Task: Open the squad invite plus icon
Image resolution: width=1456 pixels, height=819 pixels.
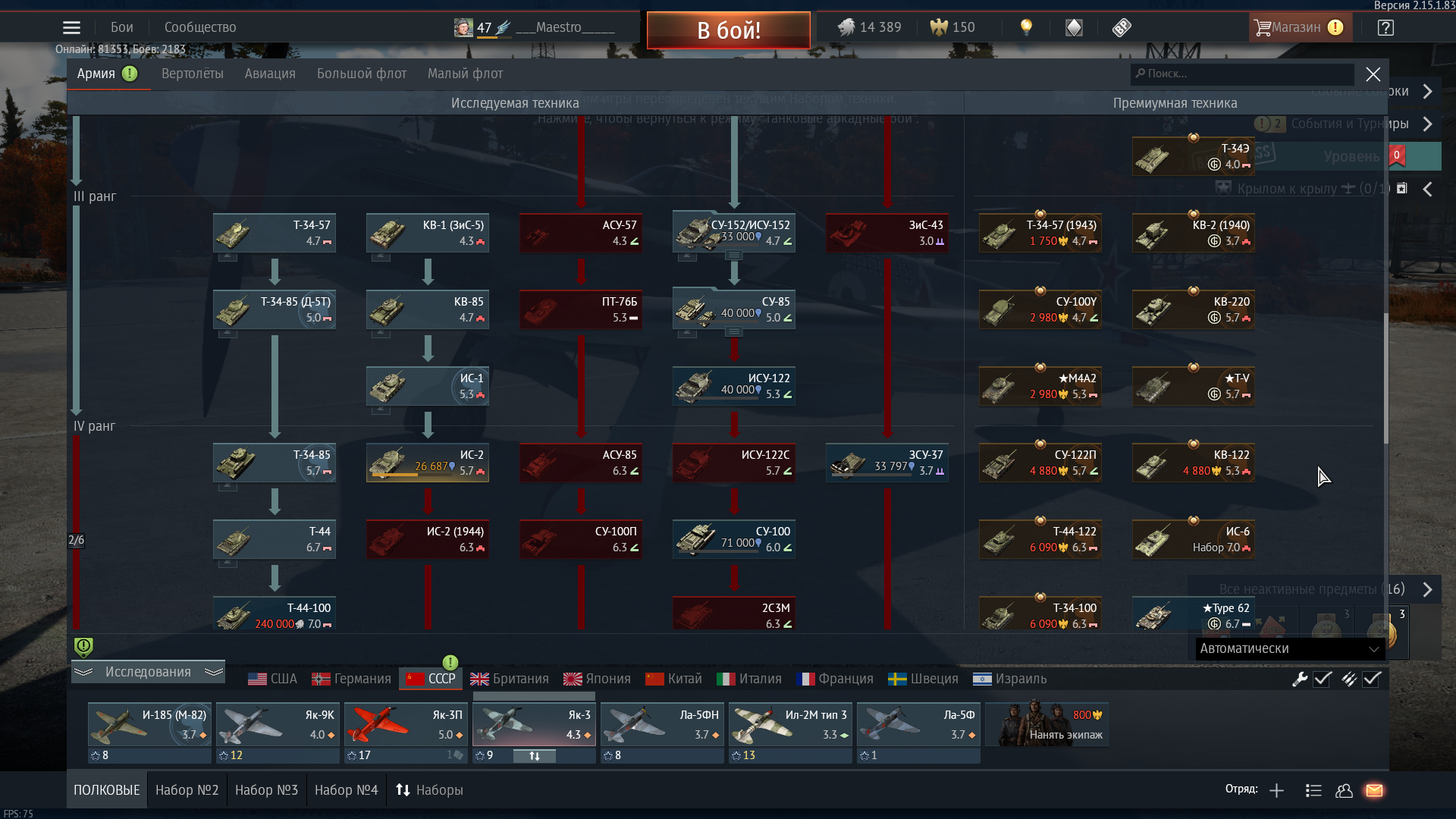Action: pos(1276,791)
